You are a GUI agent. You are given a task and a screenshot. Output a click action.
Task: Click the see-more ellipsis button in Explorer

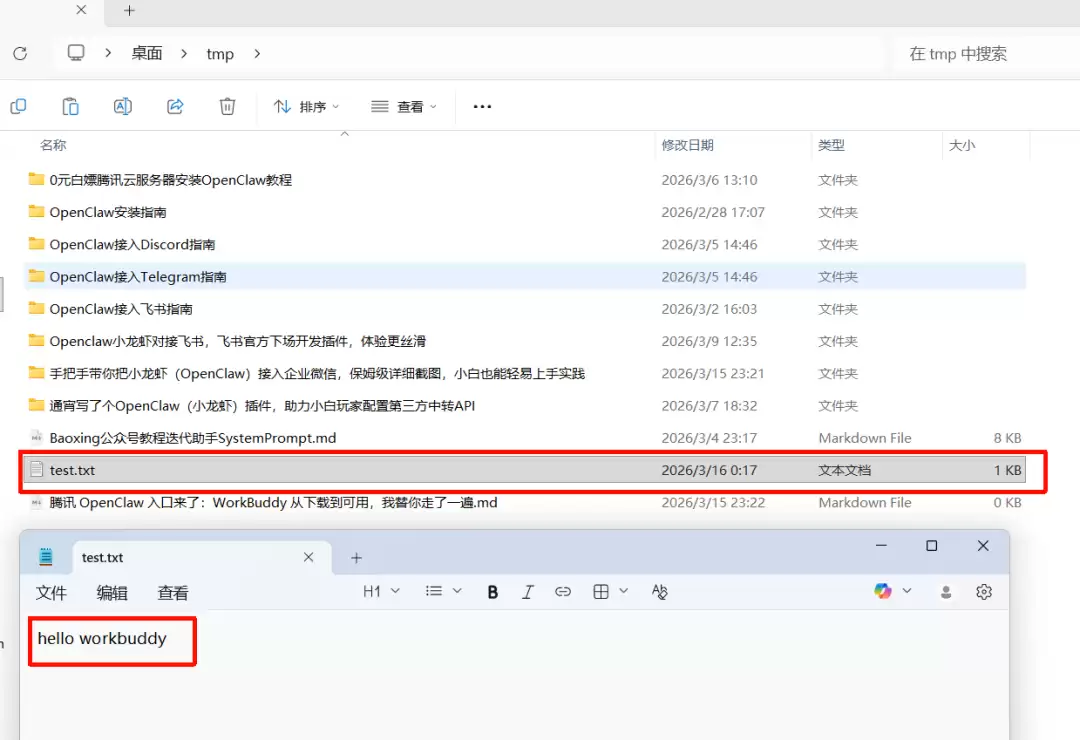tap(482, 106)
